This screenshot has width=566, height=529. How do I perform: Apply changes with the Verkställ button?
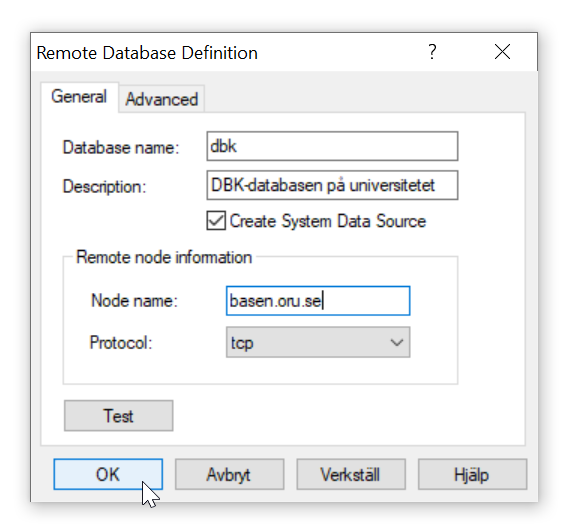pyautogui.click(x=351, y=474)
